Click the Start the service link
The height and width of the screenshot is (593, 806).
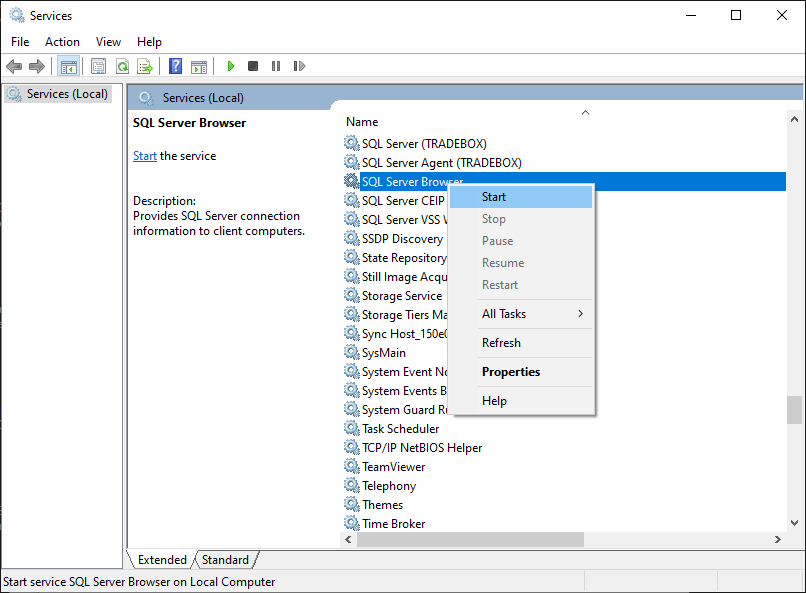145,156
